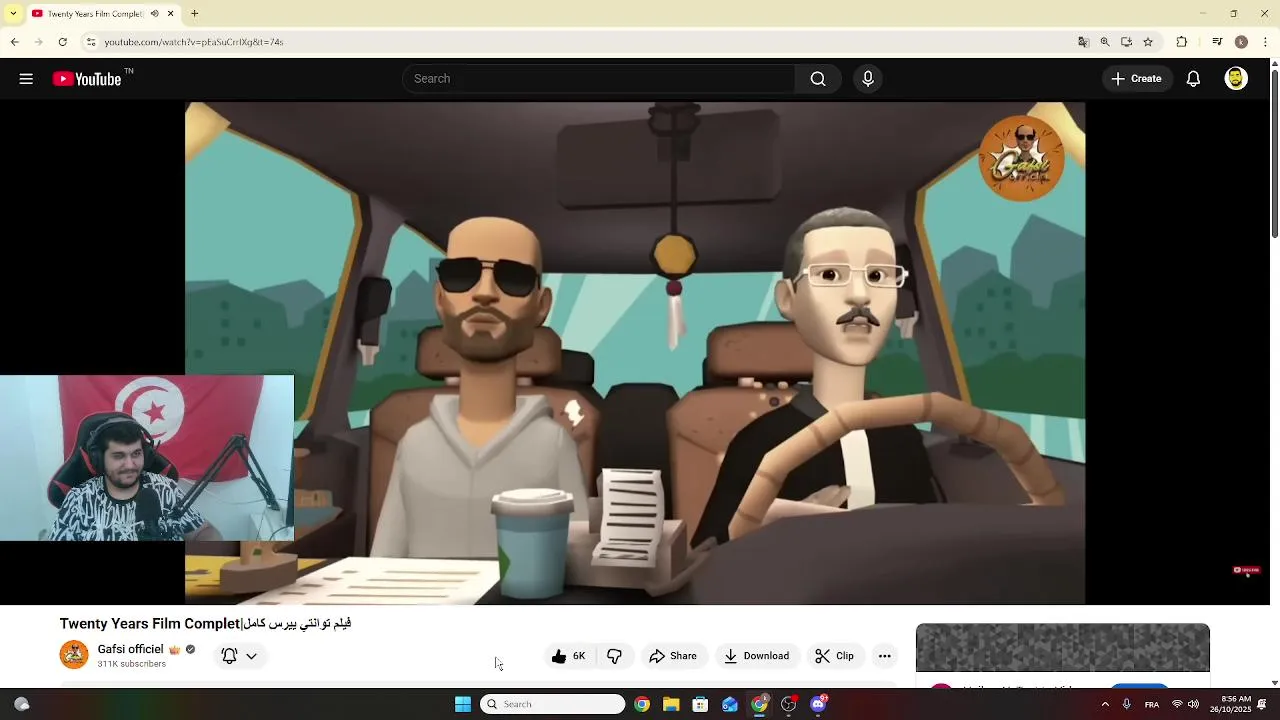Open network and volume quick settings
This screenshot has width=1280, height=720.
(x=1185, y=704)
